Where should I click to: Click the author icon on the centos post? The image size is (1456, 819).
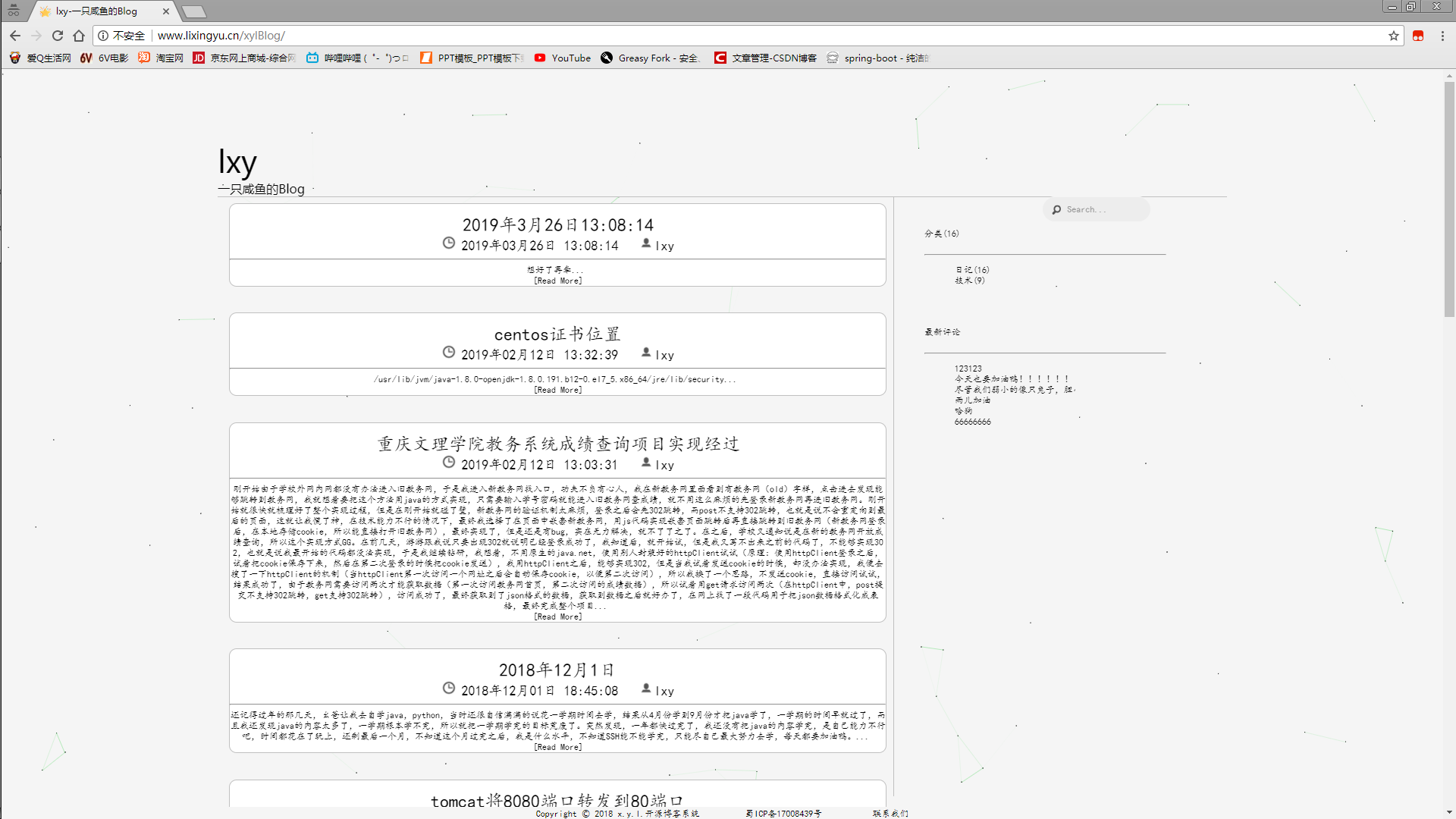pos(646,353)
